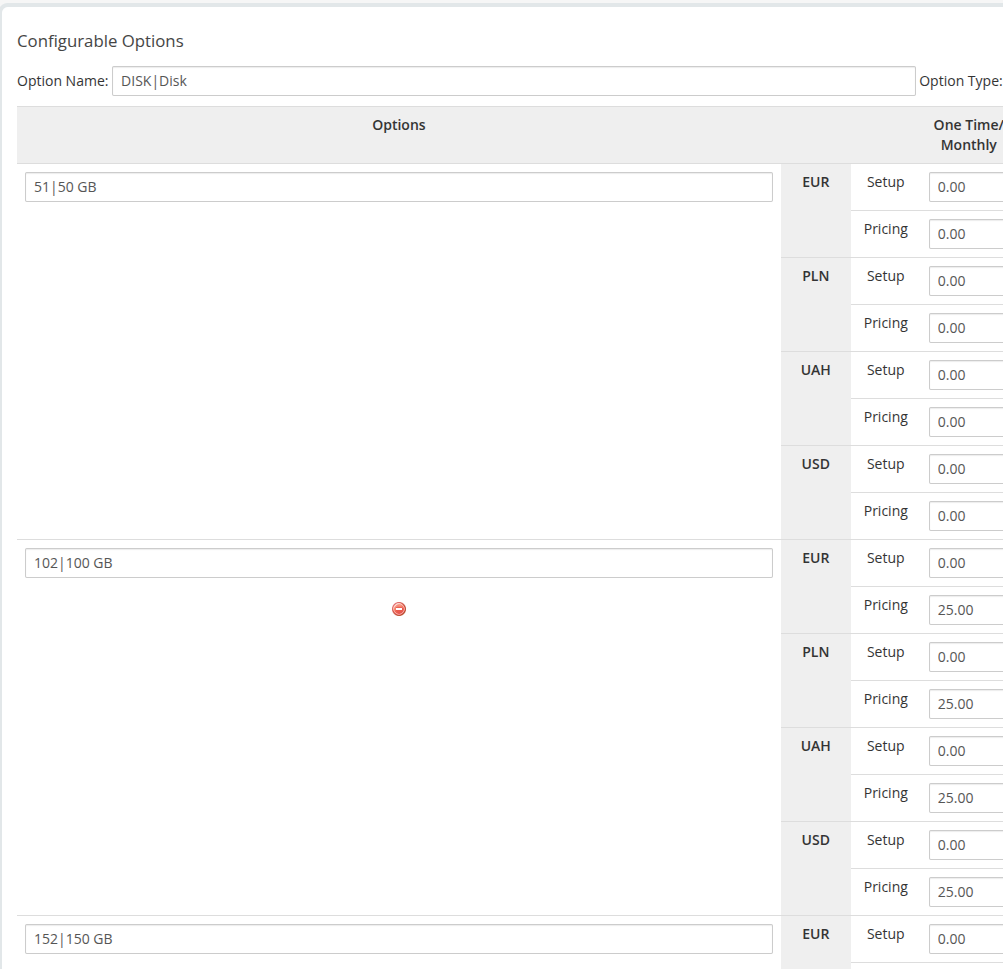The image size is (1003, 969).
Task: Click UAH Pricing 25.00 field for 102|100 GB
Action: point(966,798)
